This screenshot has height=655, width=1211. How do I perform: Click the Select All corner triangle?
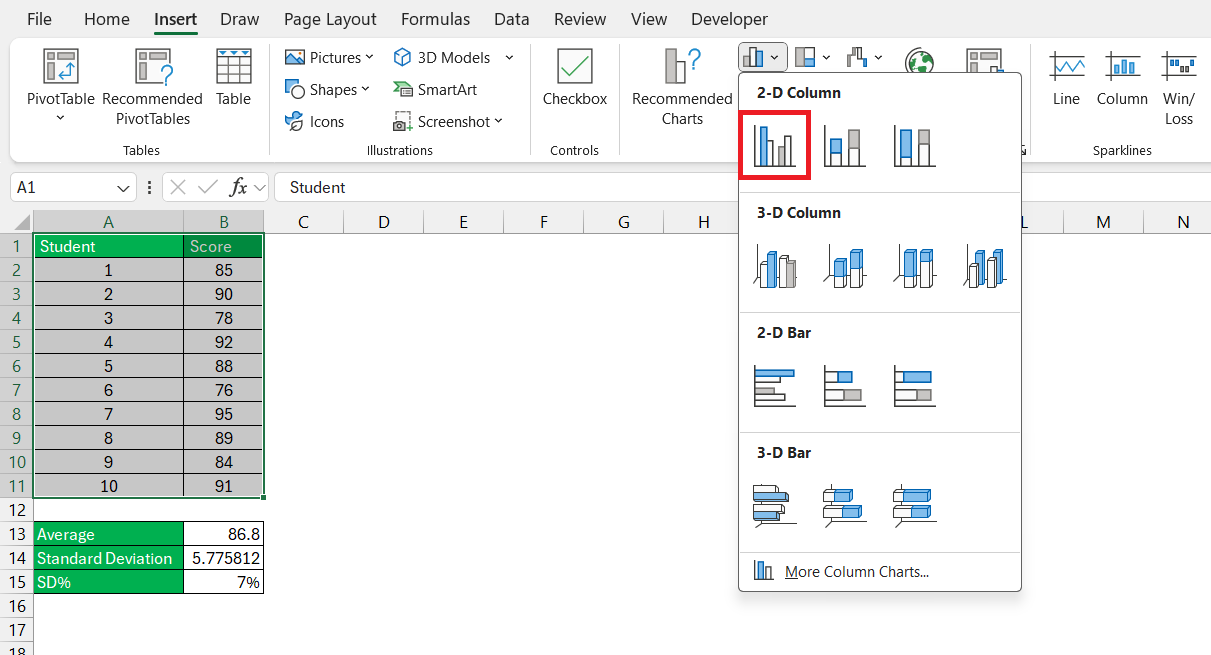click(22, 222)
